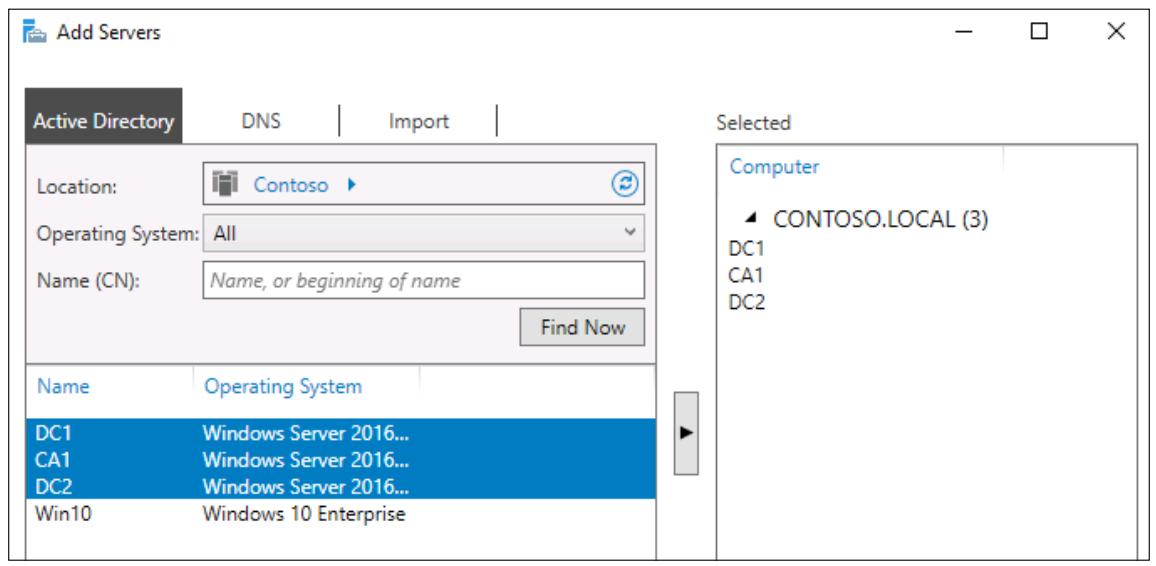
Task: Open the Operating System dropdown
Action: 423,234
